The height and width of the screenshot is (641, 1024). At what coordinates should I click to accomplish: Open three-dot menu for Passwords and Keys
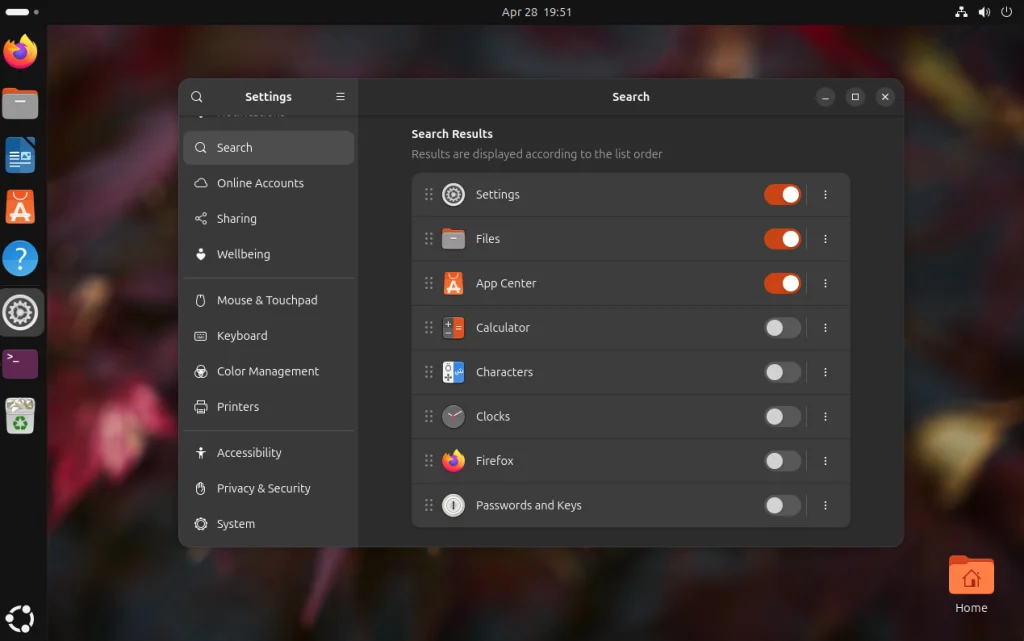click(825, 505)
